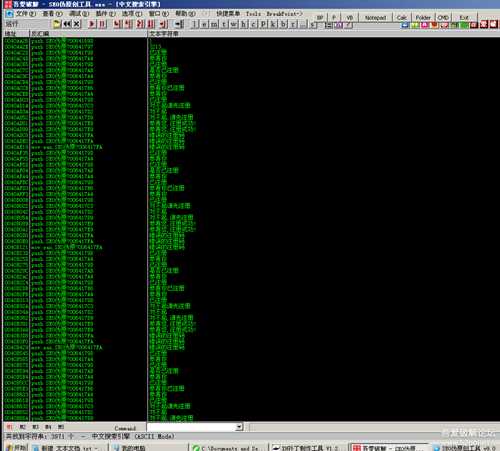Click the Open file icon in toolbar
This screenshot has height=451, width=500.
pos(57,24)
